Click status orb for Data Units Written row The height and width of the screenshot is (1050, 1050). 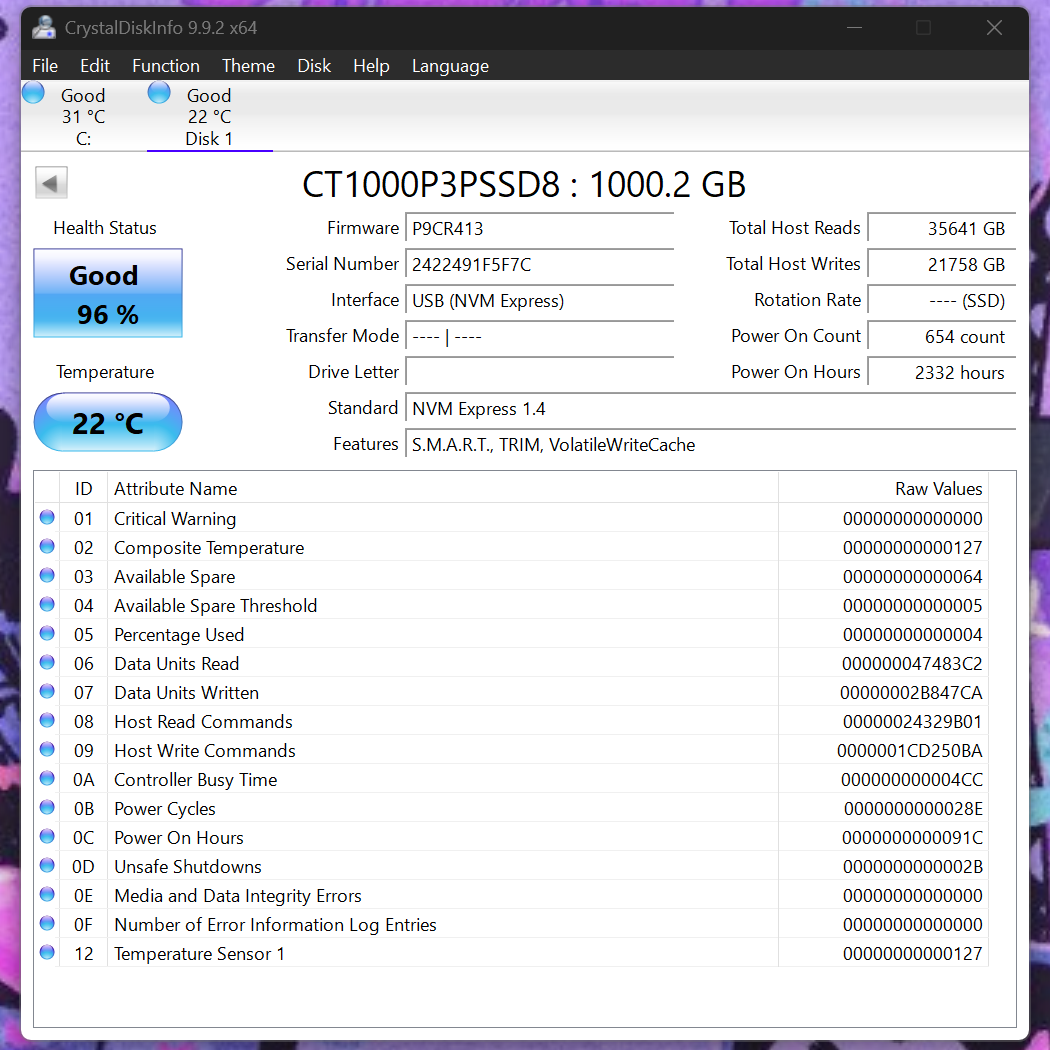pos(47,691)
